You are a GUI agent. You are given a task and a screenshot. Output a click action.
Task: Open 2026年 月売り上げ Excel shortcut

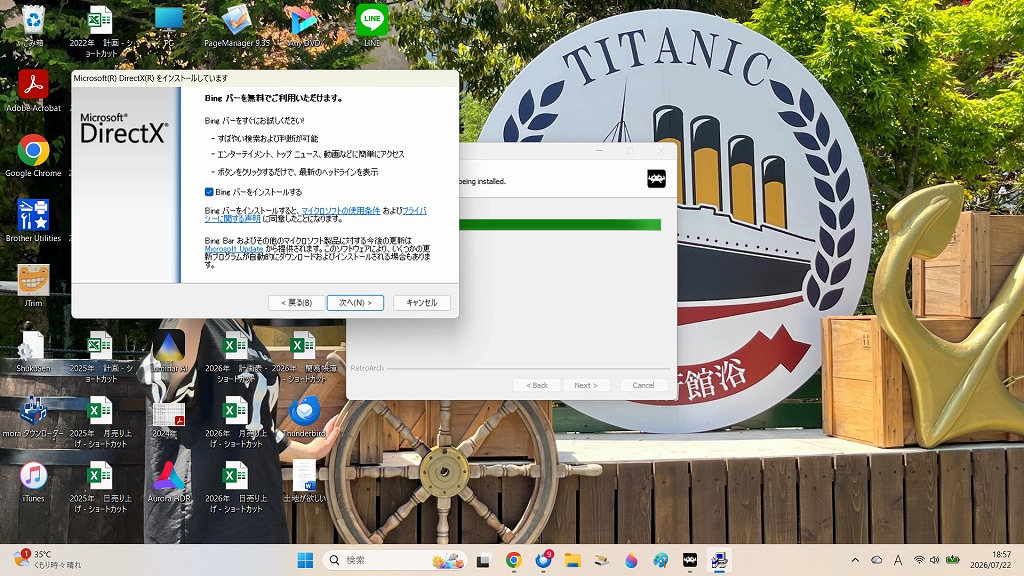pos(235,422)
